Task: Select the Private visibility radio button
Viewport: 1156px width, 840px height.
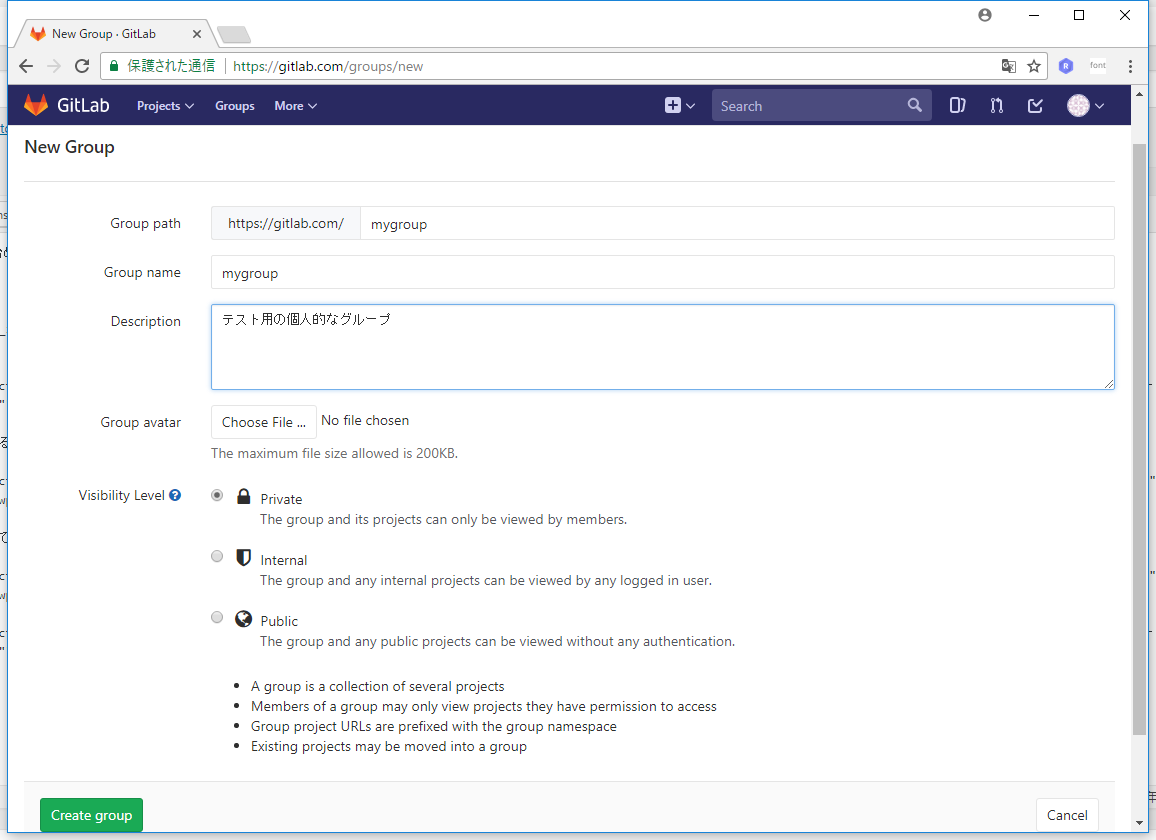Action: coord(217,495)
